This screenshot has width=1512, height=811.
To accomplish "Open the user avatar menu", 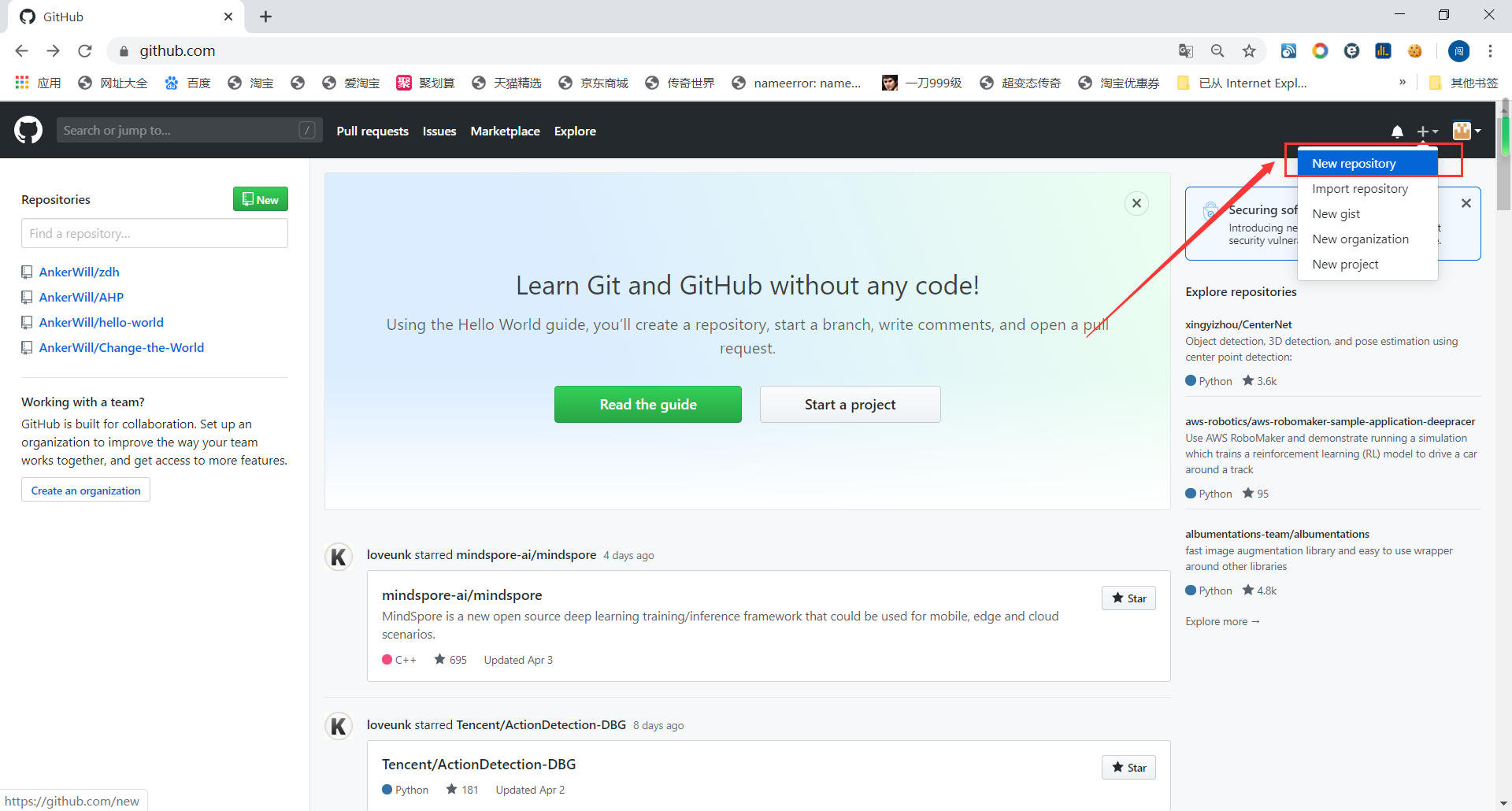I will pos(1466,131).
